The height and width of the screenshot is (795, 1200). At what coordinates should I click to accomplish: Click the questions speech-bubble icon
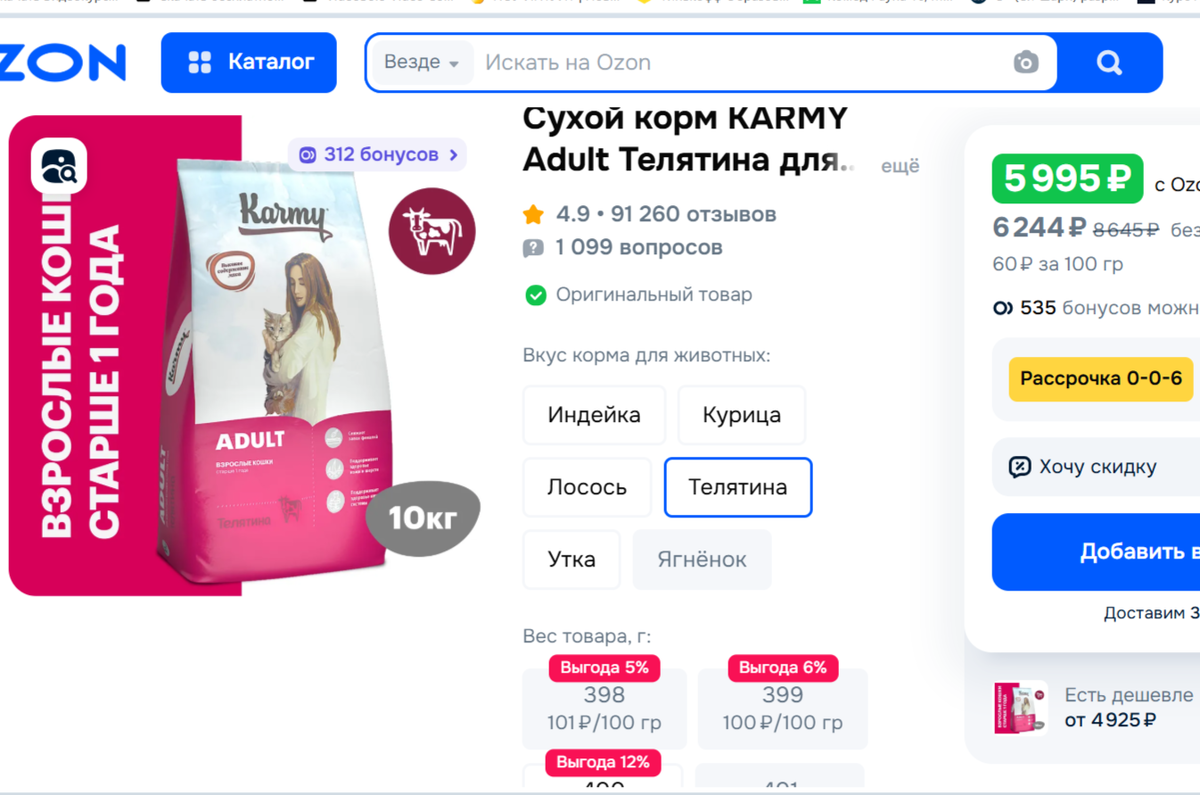tap(533, 248)
